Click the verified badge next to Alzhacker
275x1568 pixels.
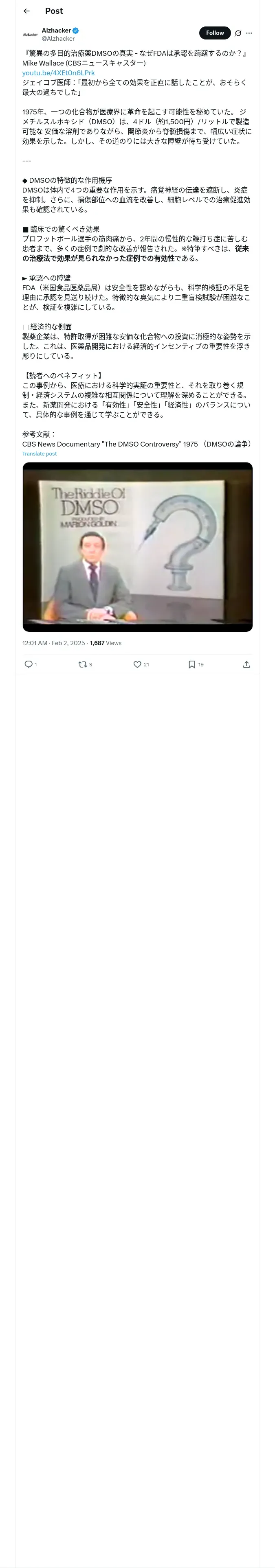tap(76, 31)
